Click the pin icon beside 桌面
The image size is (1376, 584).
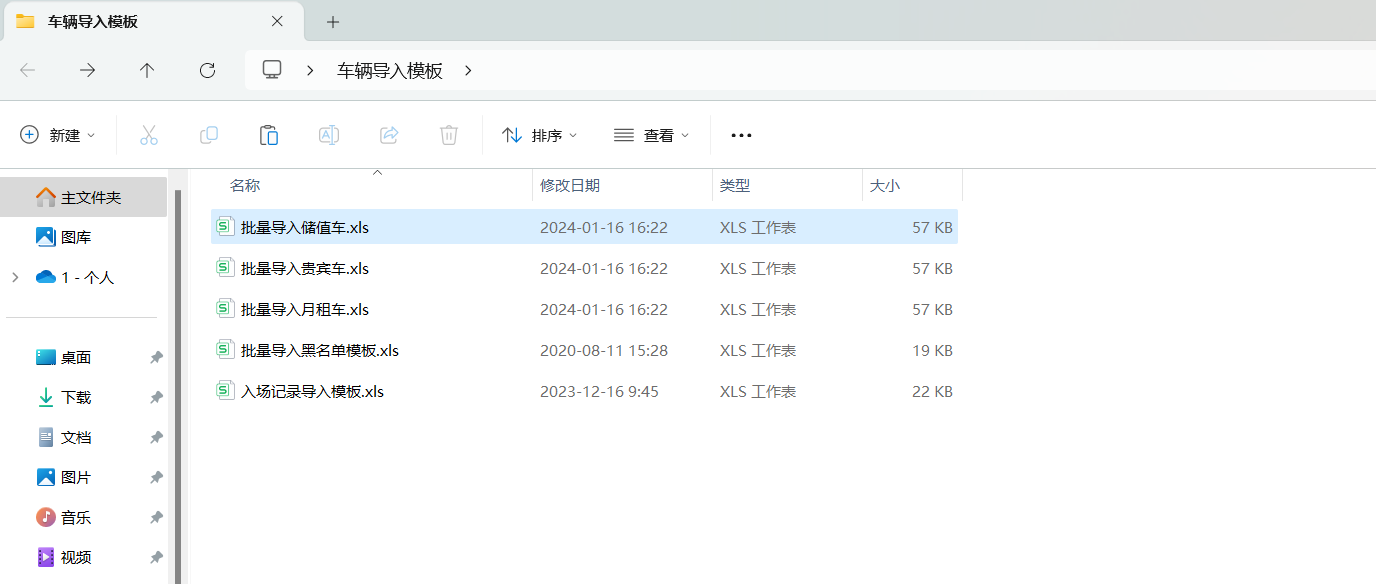[156, 357]
